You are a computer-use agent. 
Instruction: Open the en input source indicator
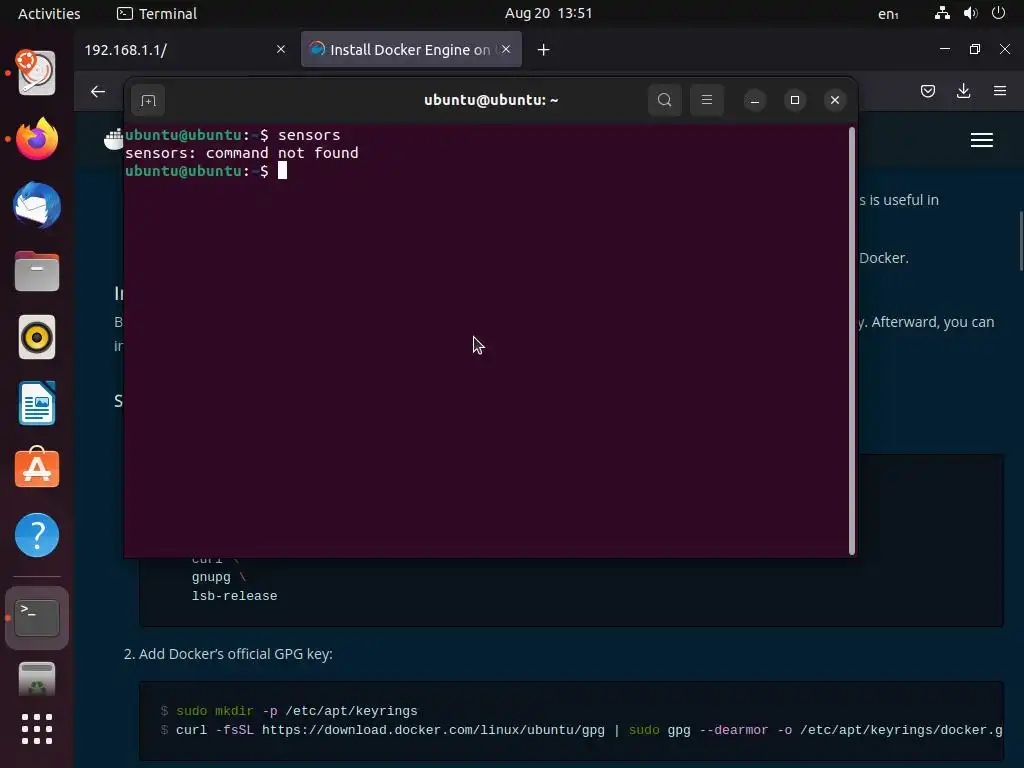[x=888, y=14]
